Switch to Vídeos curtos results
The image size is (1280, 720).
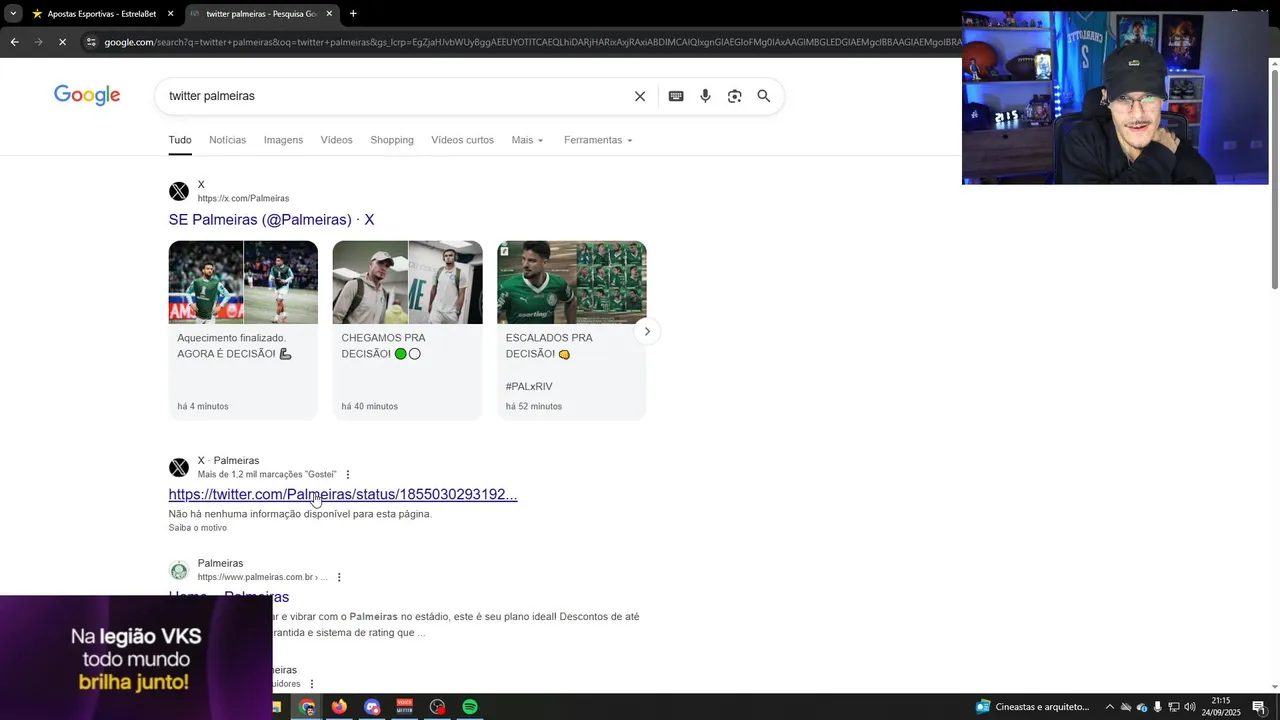462,140
